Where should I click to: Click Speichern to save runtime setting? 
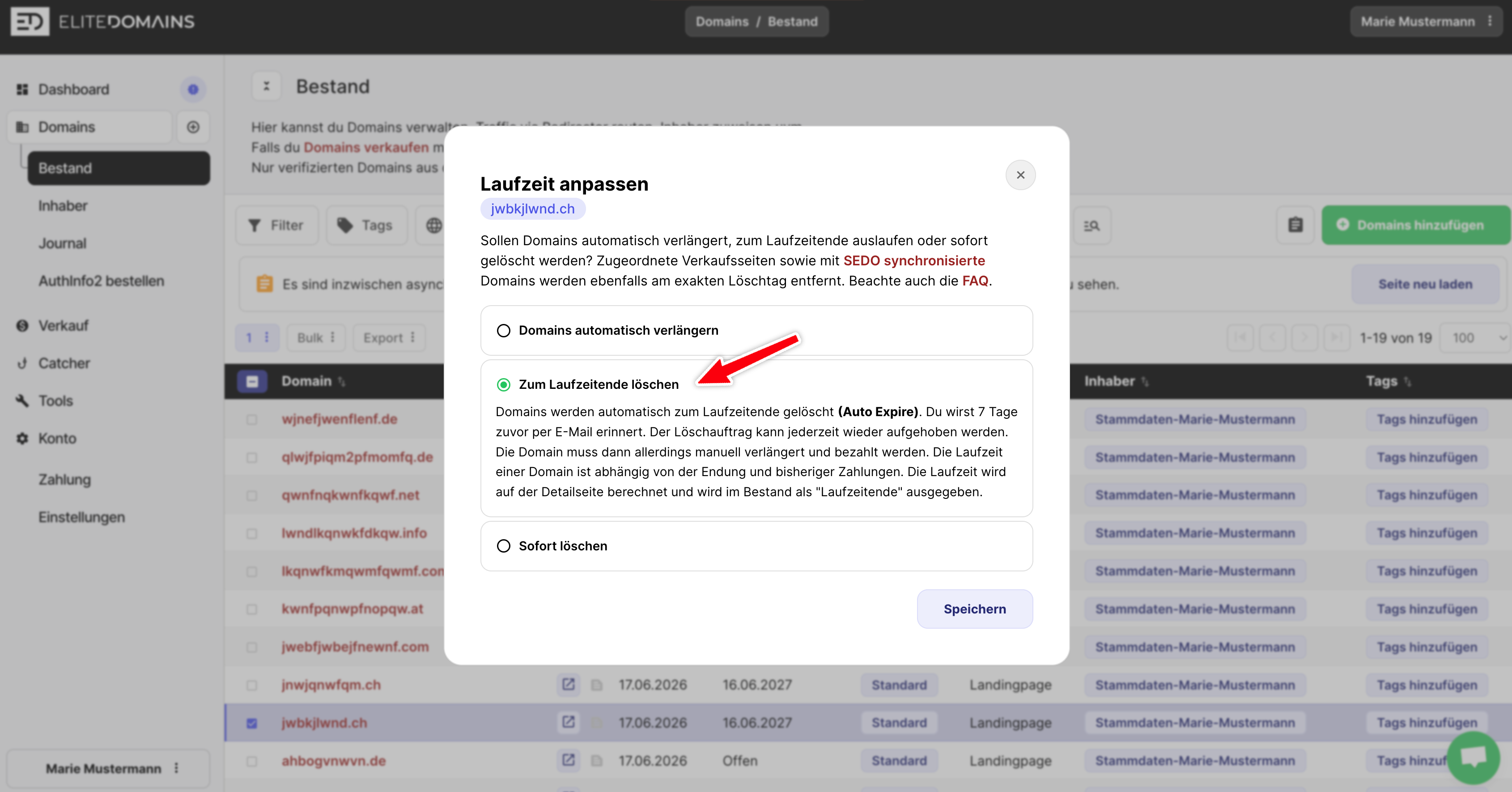pos(974,609)
